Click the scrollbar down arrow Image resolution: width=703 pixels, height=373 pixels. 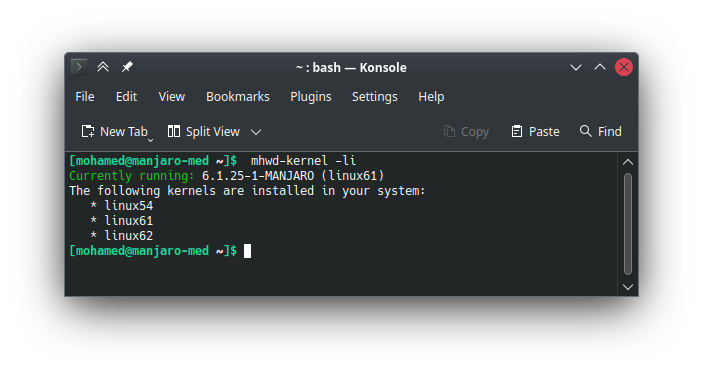click(x=628, y=287)
